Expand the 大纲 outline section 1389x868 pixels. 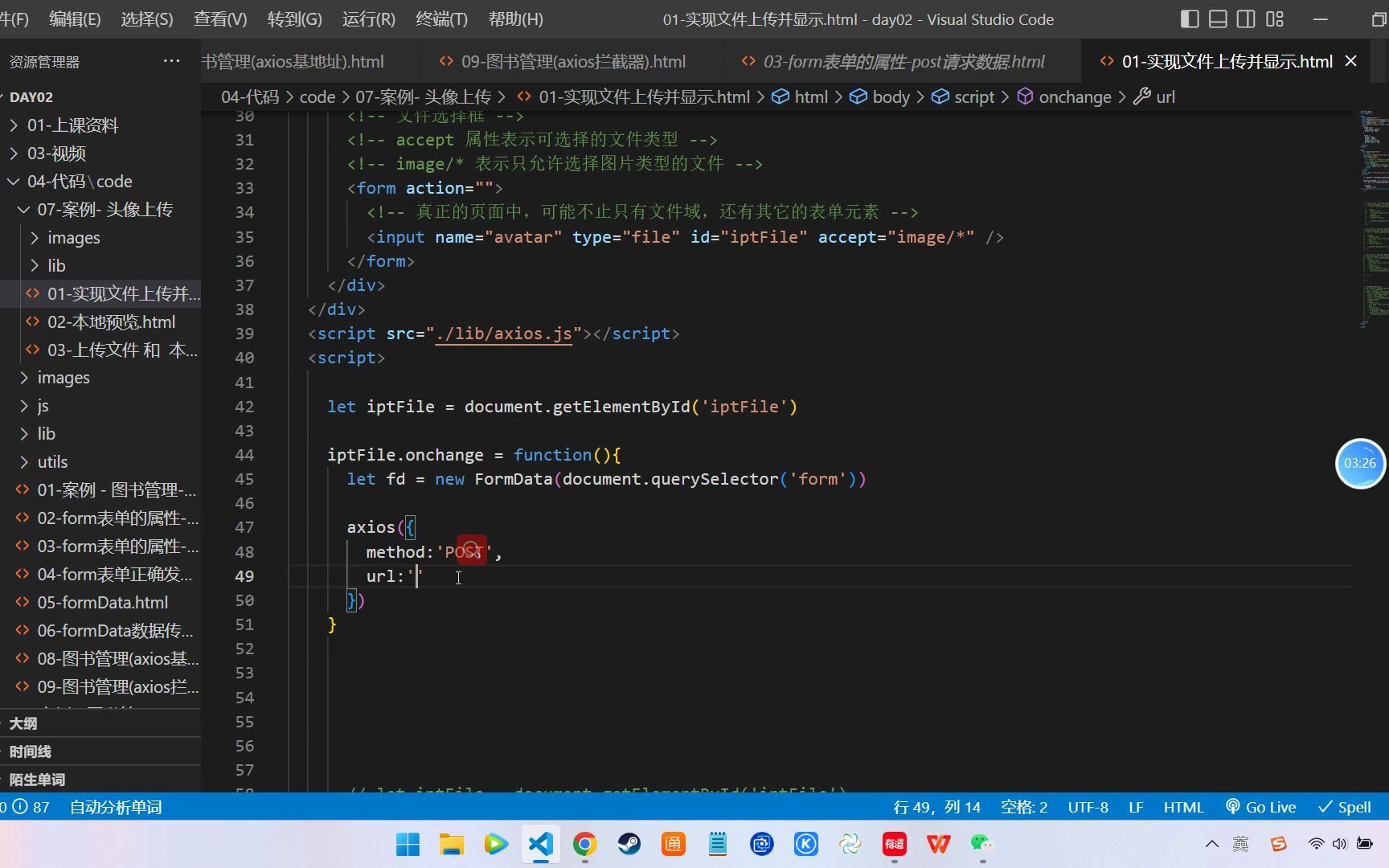pos(23,723)
